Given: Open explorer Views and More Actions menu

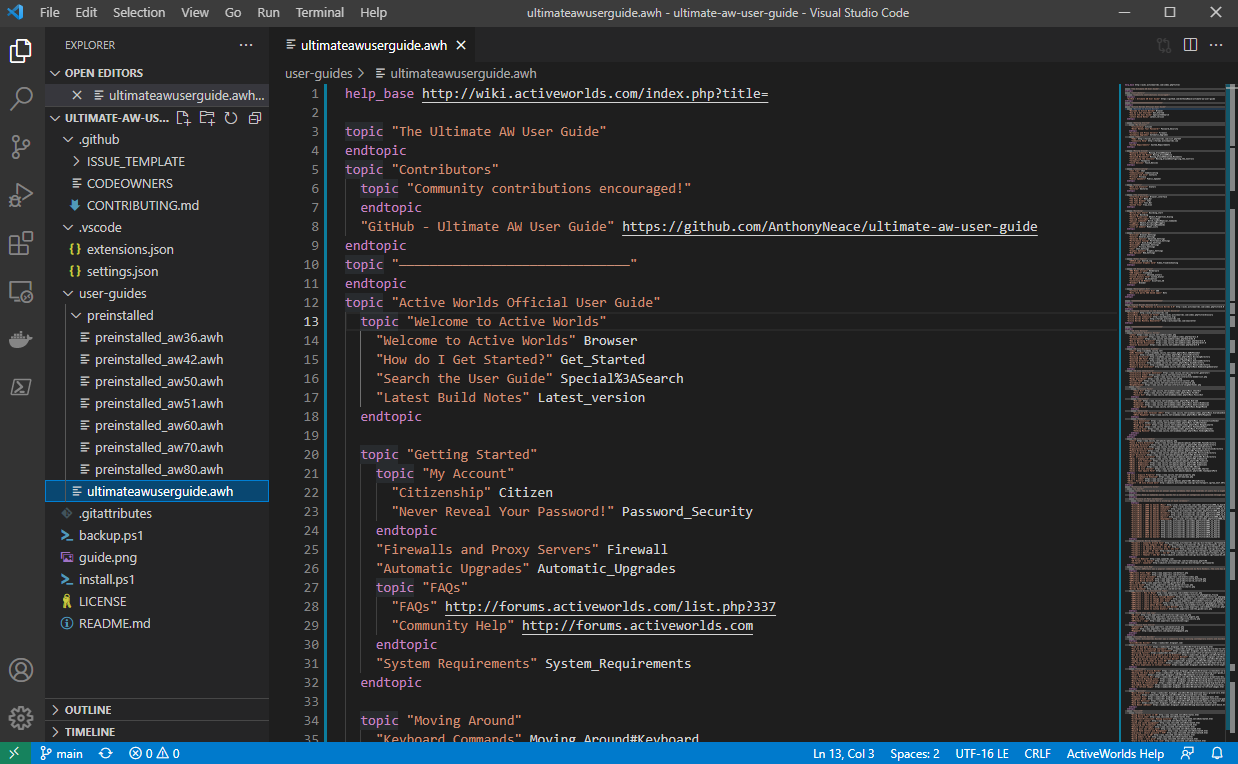Looking at the screenshot, I should 246,45.
